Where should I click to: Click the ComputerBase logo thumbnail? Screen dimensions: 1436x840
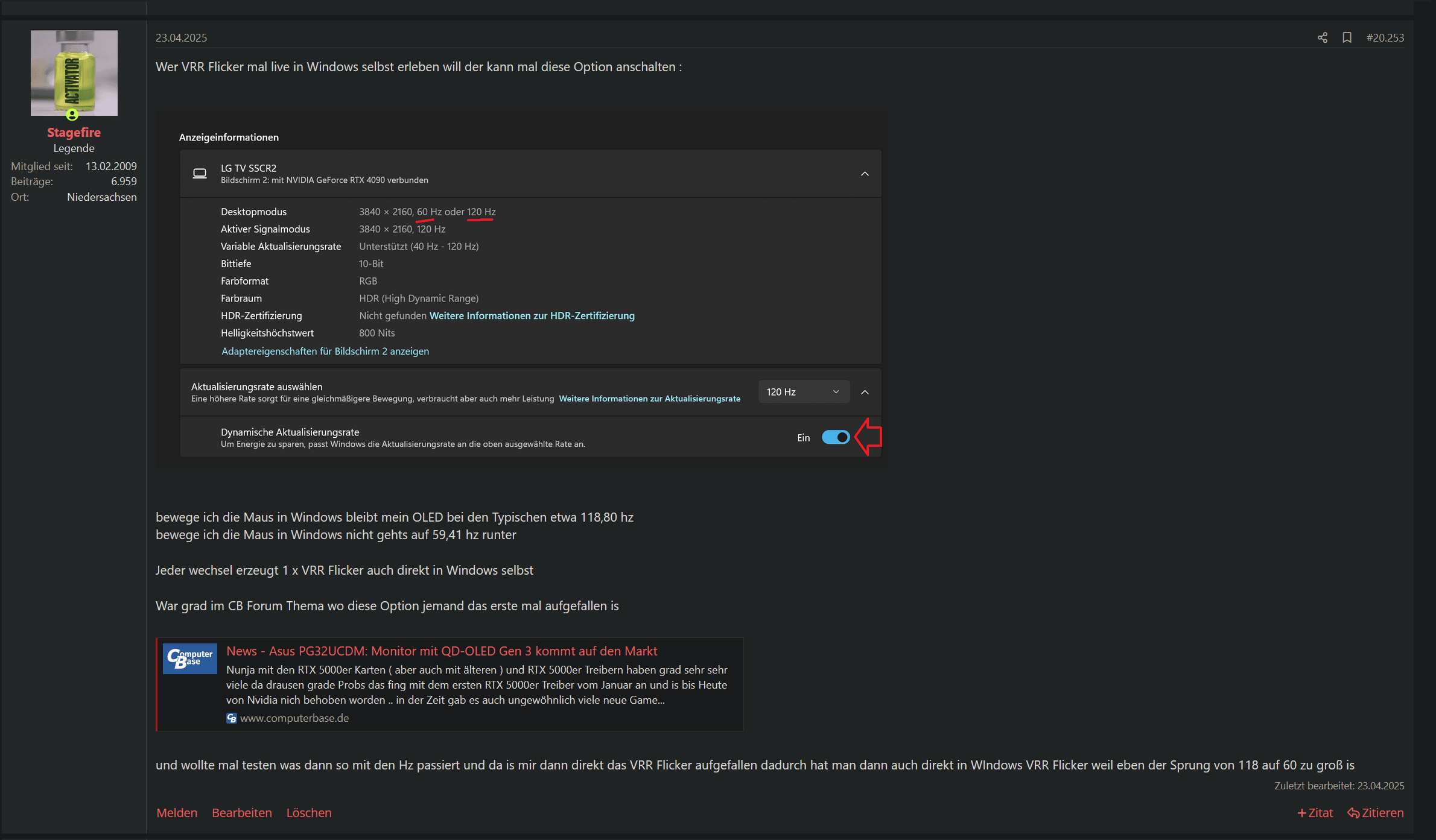tap(189, 658)
